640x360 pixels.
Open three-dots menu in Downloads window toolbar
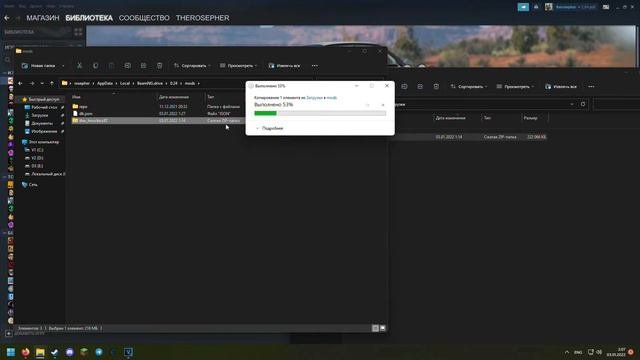pyautogui.click(x=591, y=87)
